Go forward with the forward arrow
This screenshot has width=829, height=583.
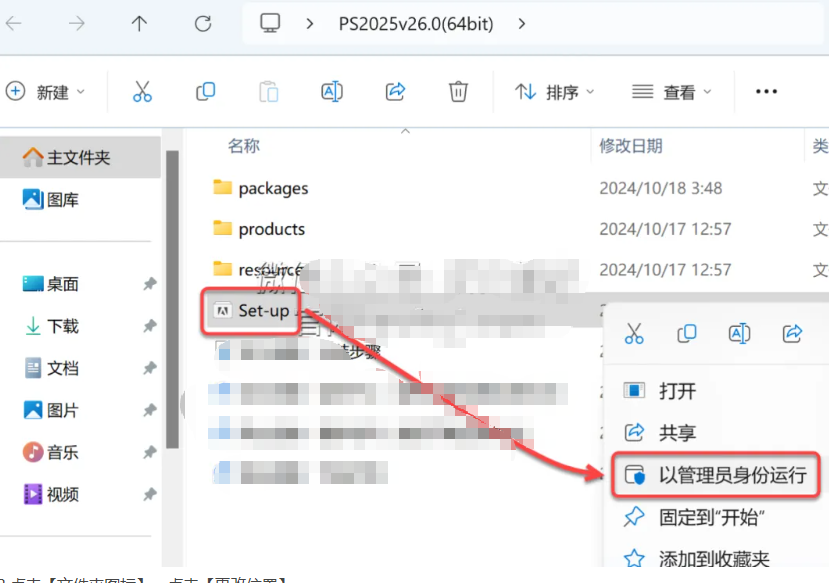[77, 23]
